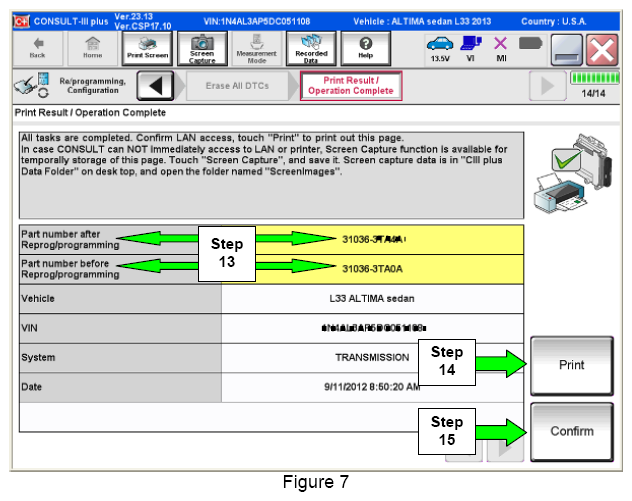
Task: Select the Erase All DTCs step
Action: pos(237,86)
